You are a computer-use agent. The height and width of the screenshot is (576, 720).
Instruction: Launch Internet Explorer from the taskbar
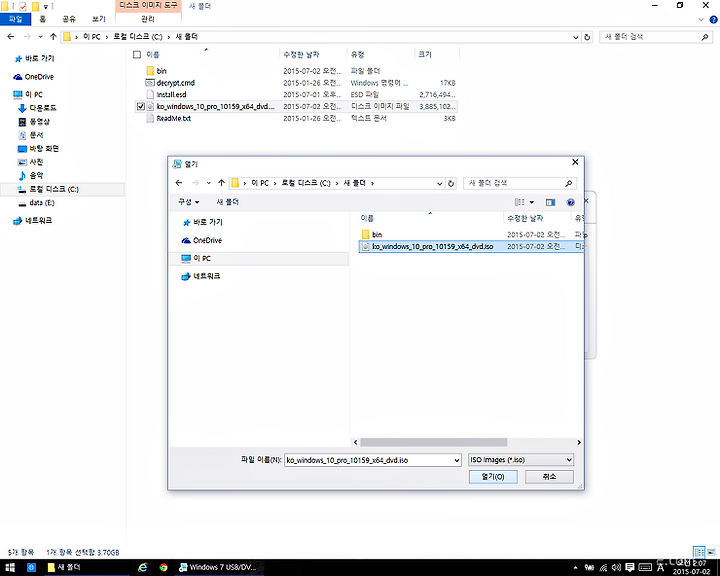143,567
